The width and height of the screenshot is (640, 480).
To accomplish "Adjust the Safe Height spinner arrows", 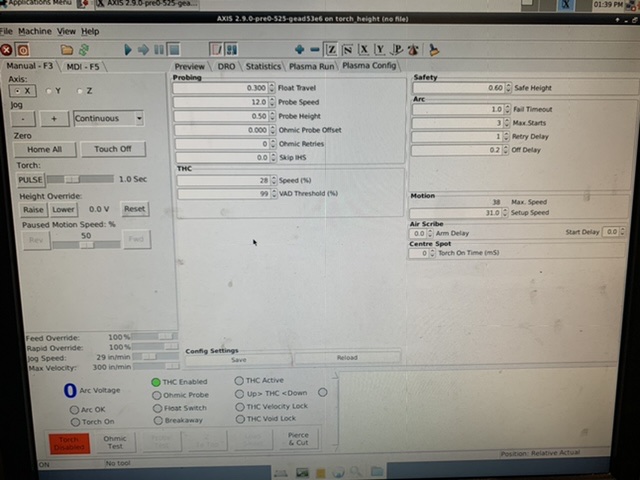I will 507,88.
